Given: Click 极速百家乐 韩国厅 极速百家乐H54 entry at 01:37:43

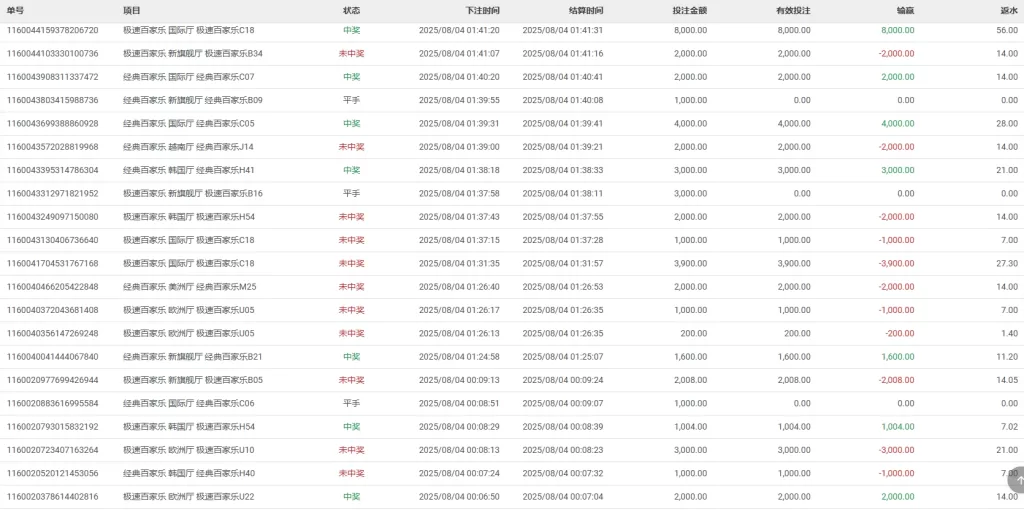Looking at the screenshot, I should pyautogui.click(x=189, y=217).
